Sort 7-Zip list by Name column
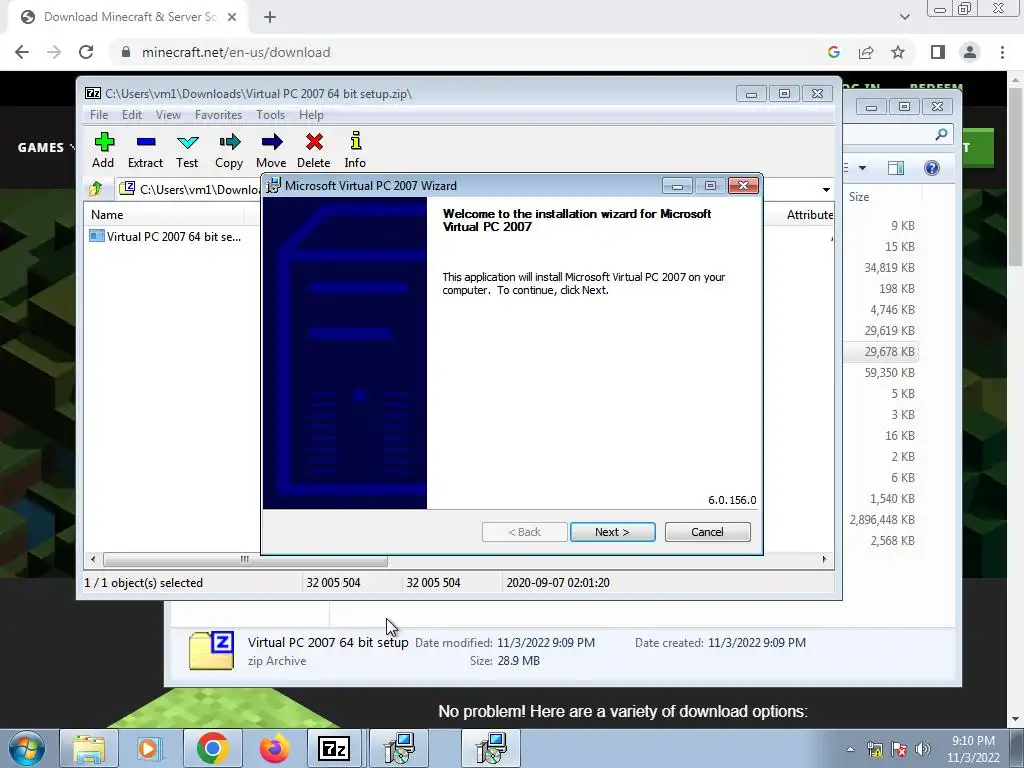Screen dimensions: 1024x768 point(163,214)
